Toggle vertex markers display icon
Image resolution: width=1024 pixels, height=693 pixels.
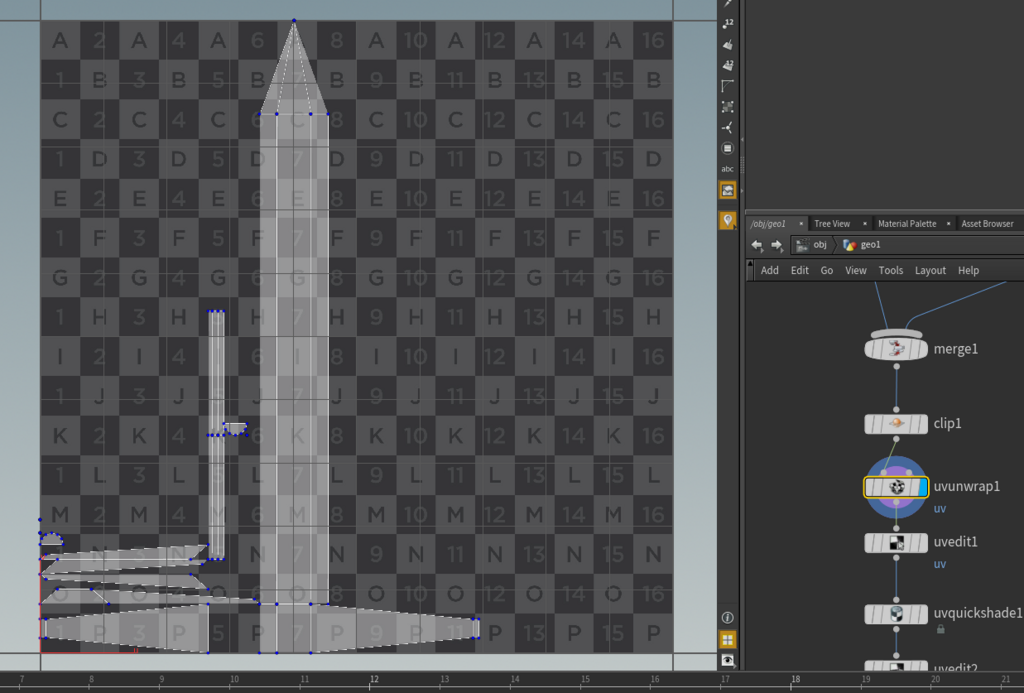coord(728,127)
